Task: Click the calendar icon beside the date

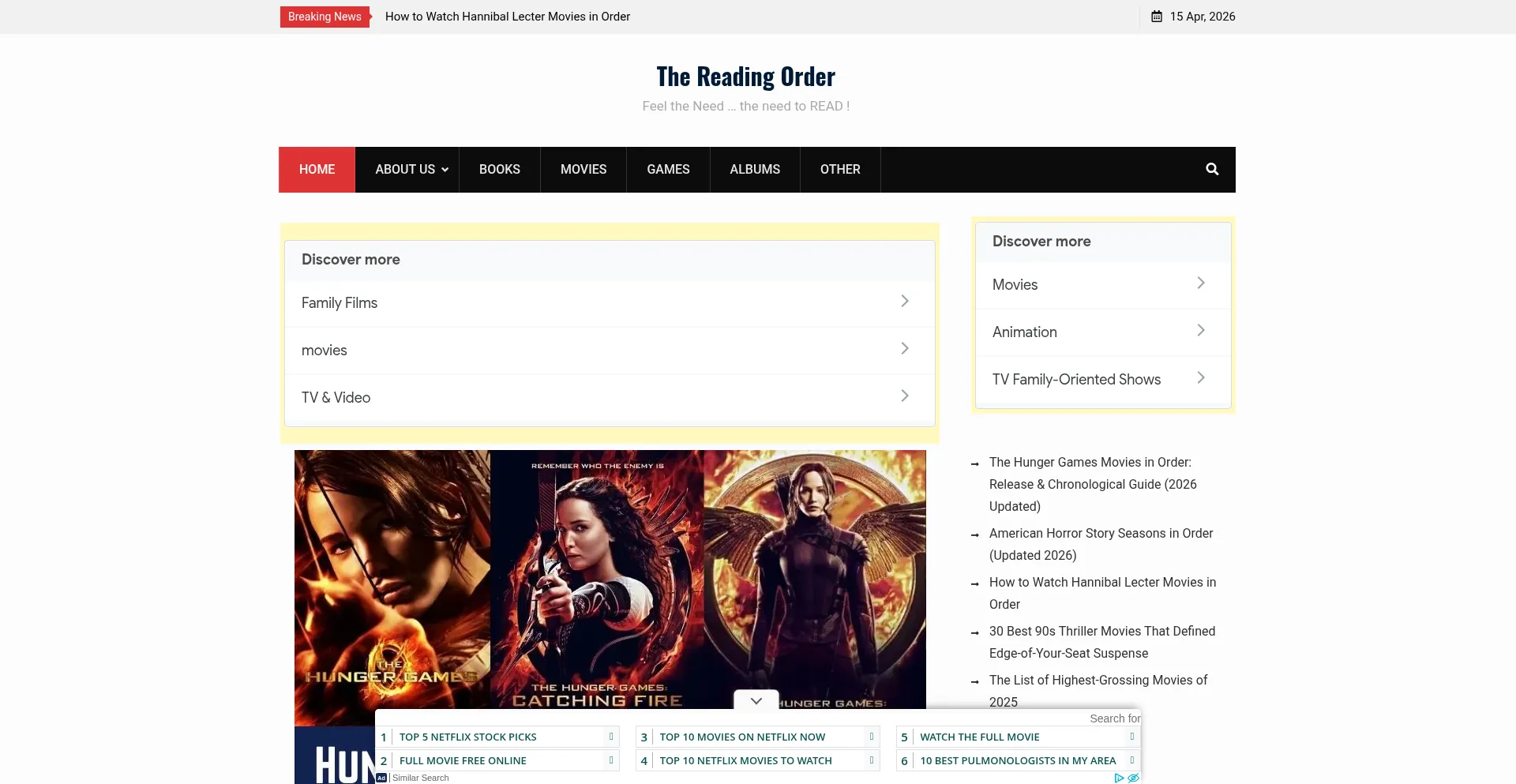Action: coord(1157,17)
